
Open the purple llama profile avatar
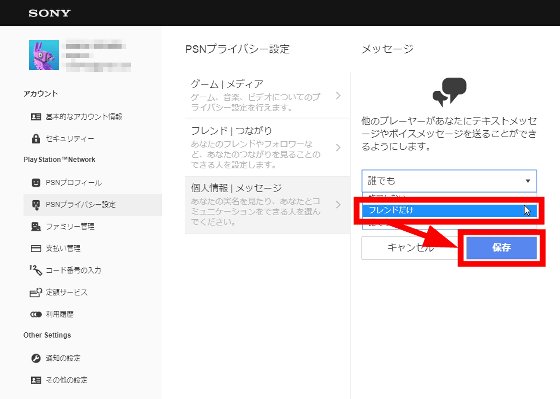[x=44, y=55]
